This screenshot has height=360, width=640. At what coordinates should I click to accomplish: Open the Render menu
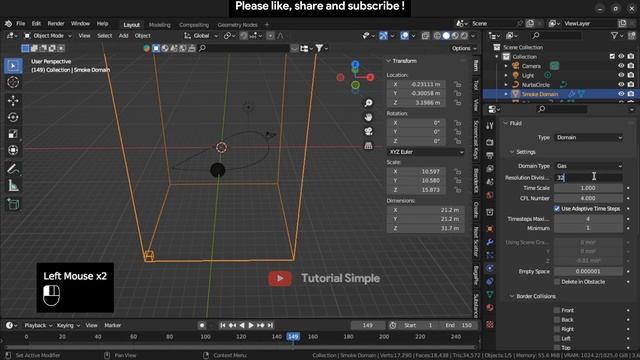56,24
